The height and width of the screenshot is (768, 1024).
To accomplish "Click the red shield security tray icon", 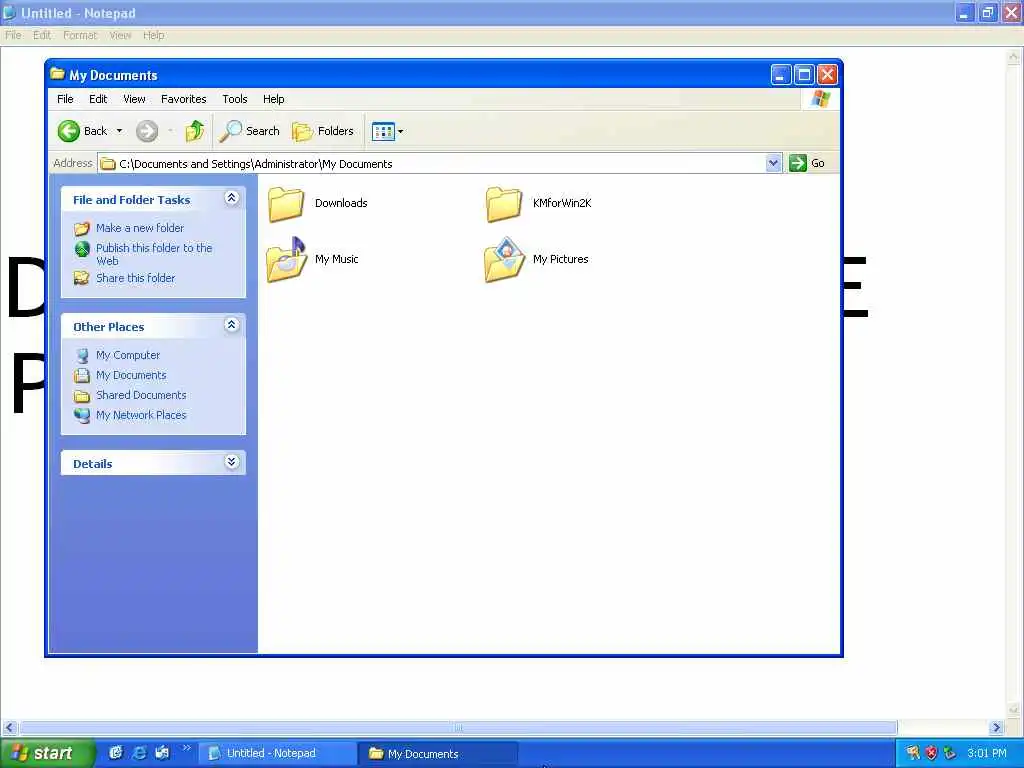I will 931,753.
